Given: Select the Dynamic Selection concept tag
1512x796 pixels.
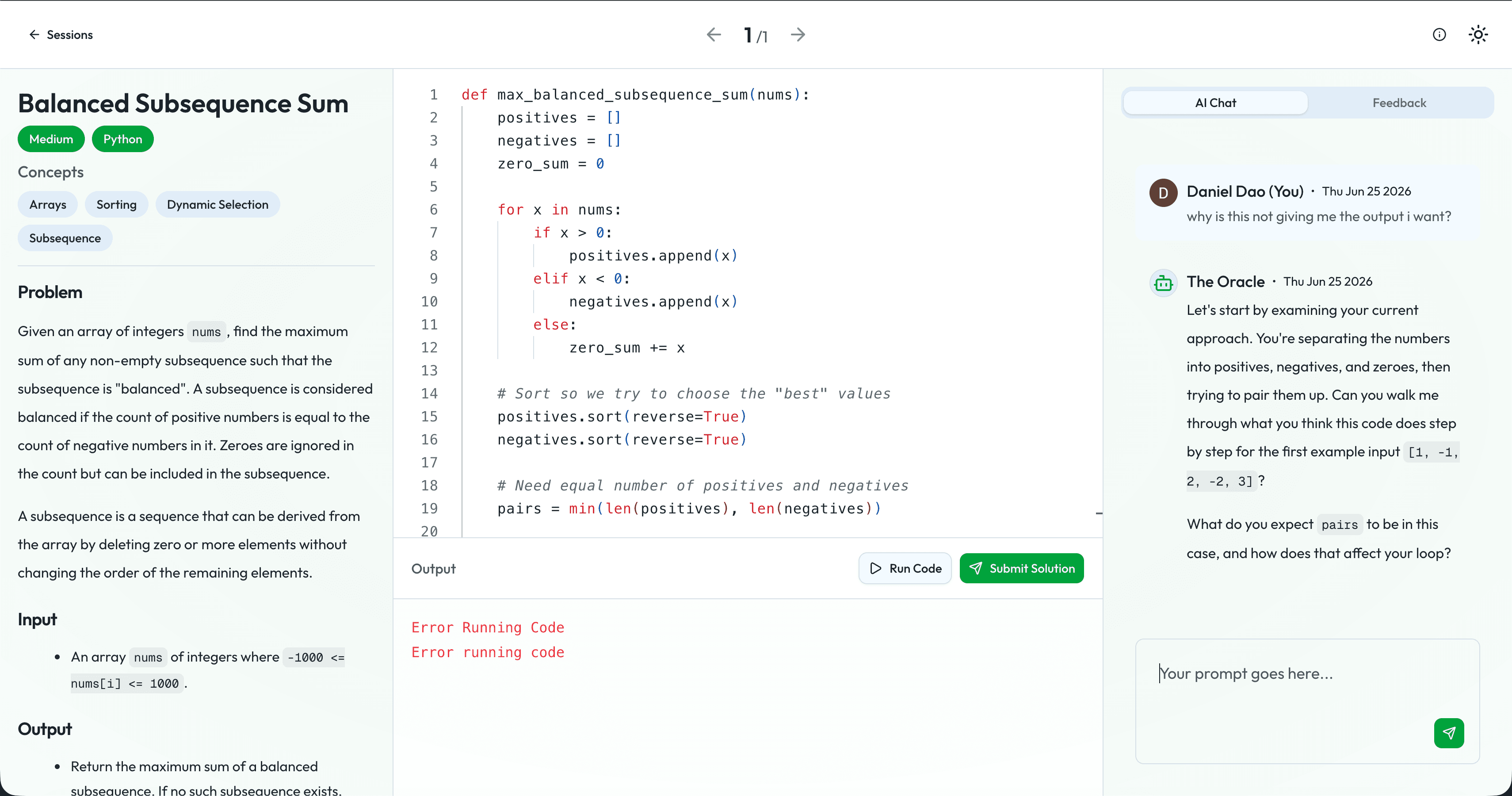Looking at the screenshot, I should [217, 204].
